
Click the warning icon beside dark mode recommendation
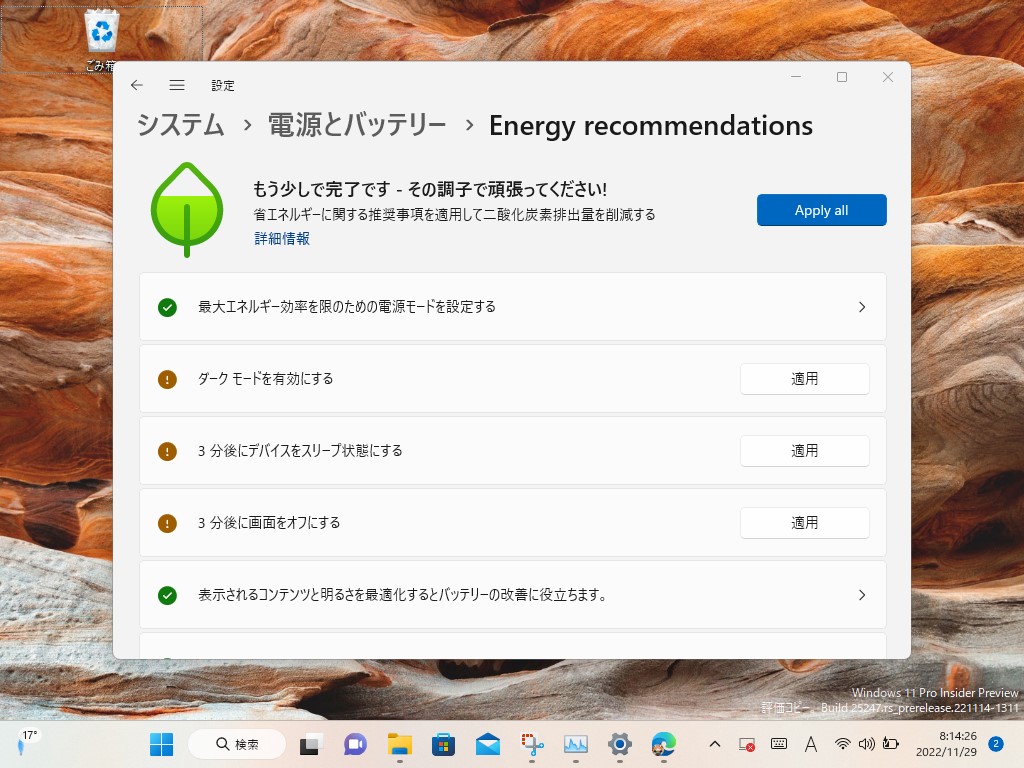tap(167, 379)
